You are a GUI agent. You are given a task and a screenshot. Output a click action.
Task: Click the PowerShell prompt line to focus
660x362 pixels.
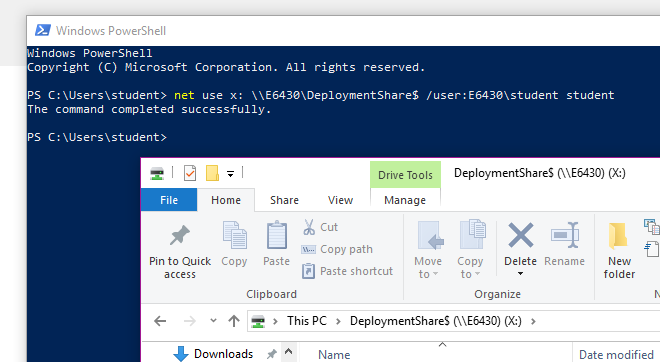(x=97, y=137)
